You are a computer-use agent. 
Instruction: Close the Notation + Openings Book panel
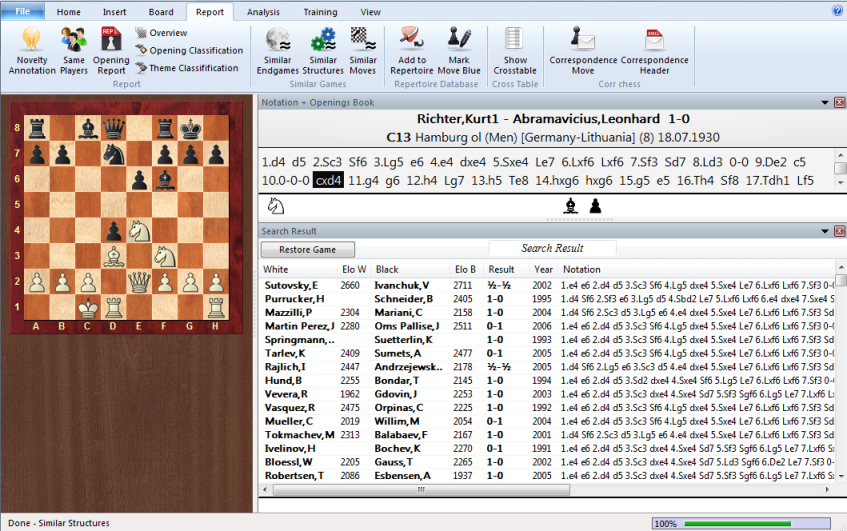pos(839,102)
